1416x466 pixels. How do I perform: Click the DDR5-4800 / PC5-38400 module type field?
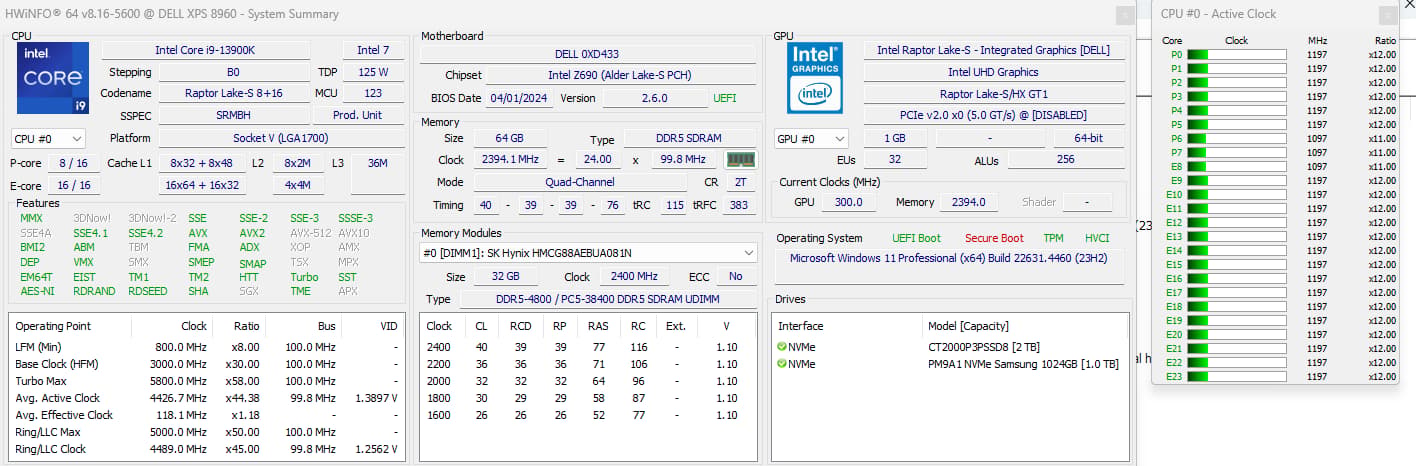pos(608,299)
